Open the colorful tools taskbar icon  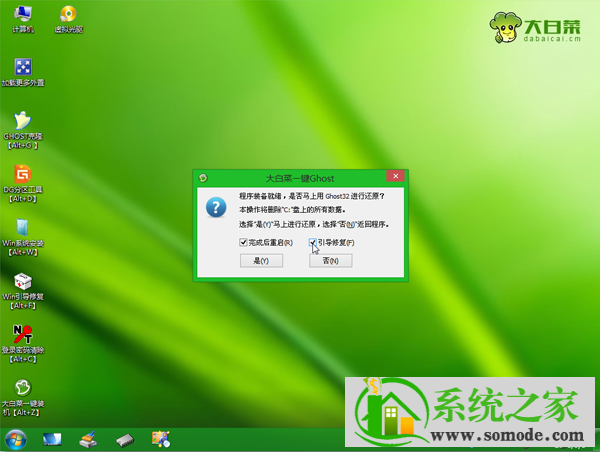coord(161,439)
